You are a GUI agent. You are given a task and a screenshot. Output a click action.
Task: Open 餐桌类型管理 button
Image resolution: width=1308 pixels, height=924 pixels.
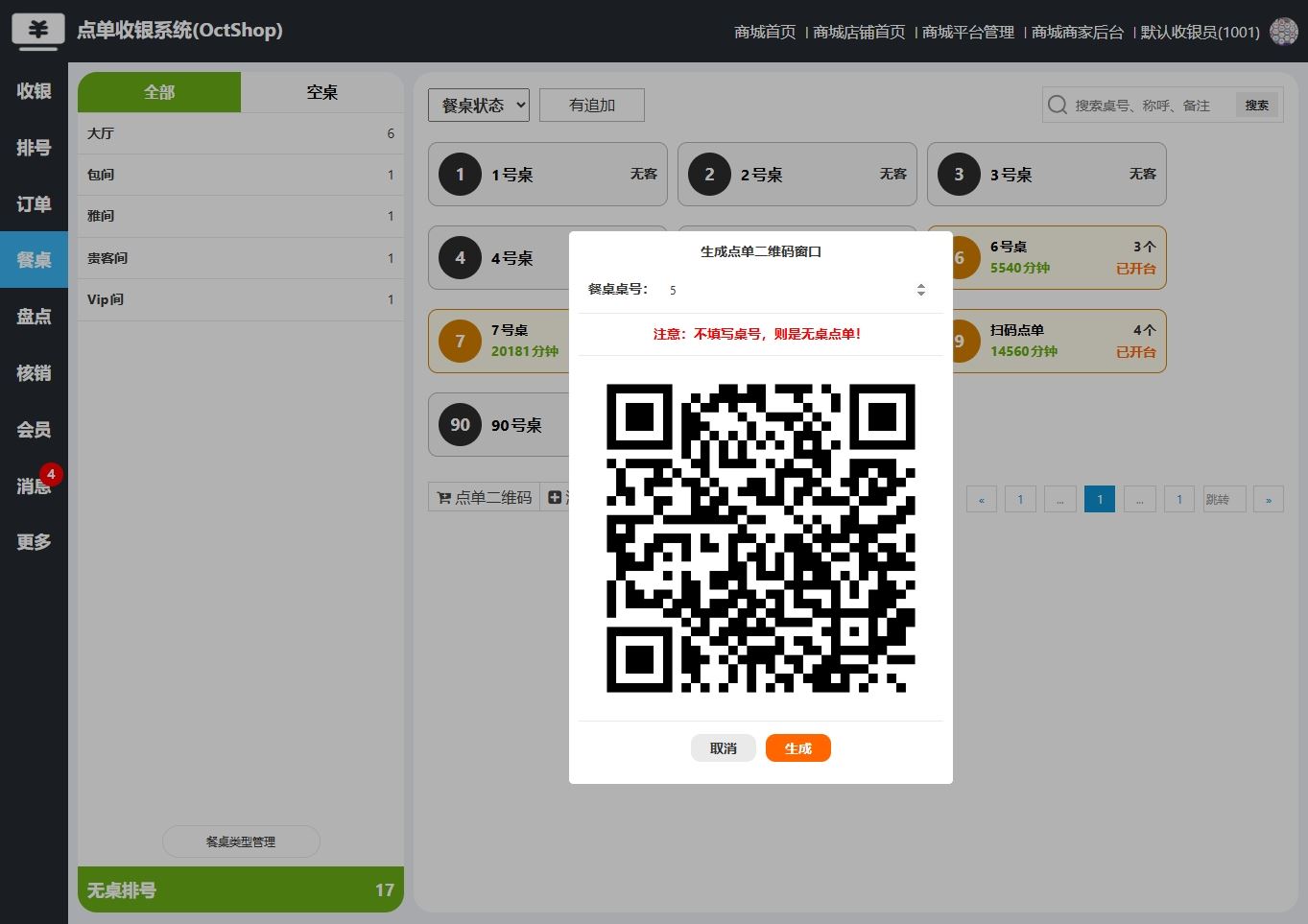[241, 841]
